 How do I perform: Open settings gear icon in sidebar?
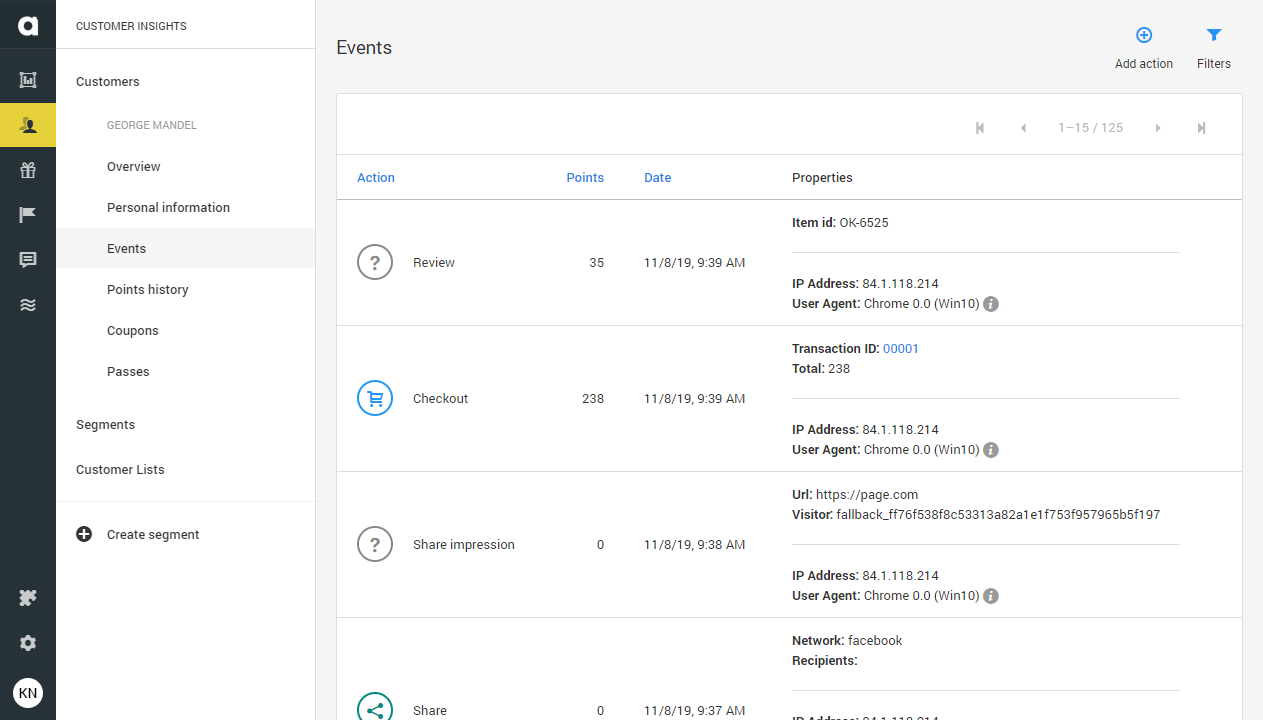coord(28,643)
